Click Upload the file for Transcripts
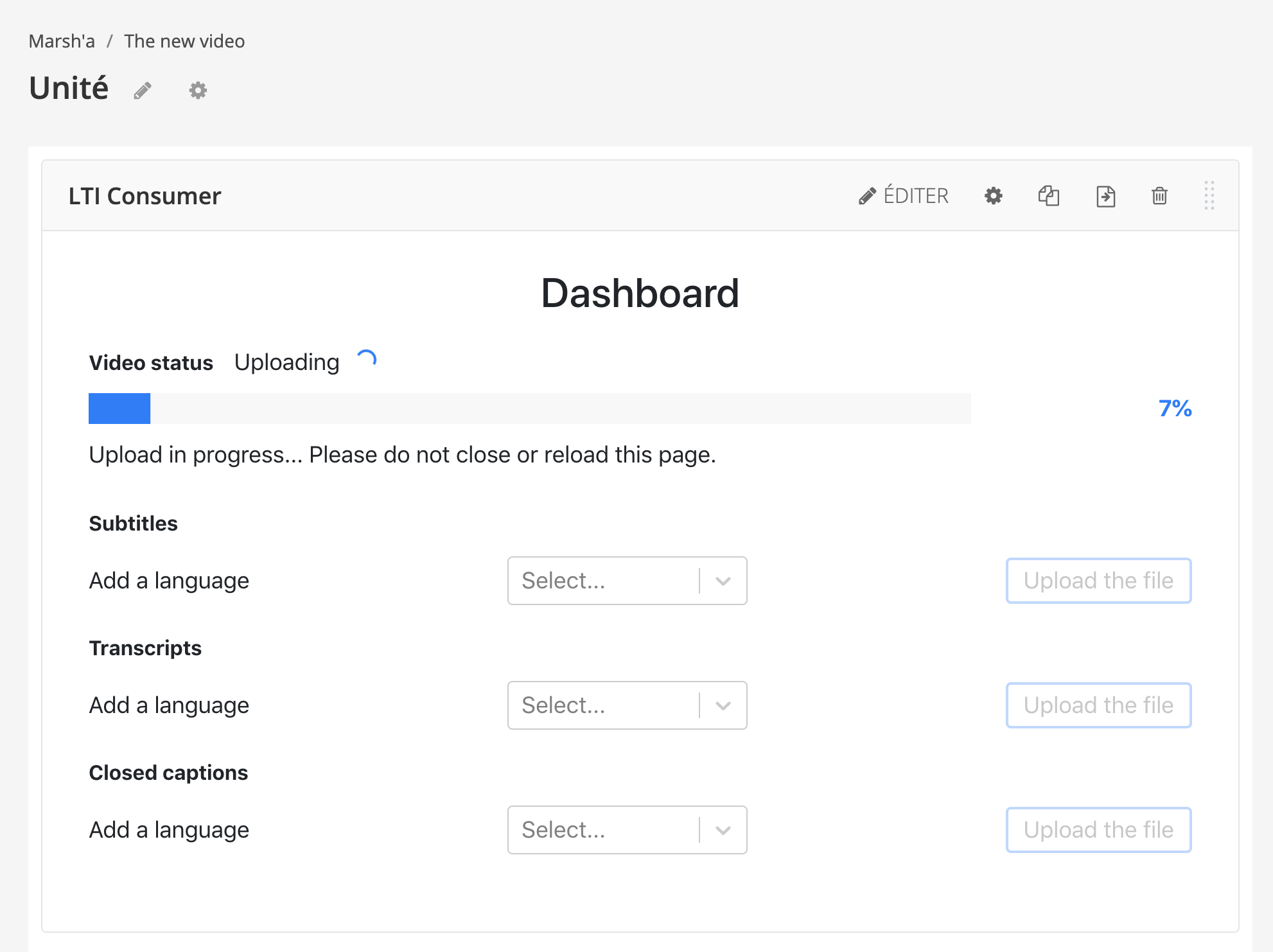The width and height of the screenshot is (1273, 952). tap(1098, 705)
